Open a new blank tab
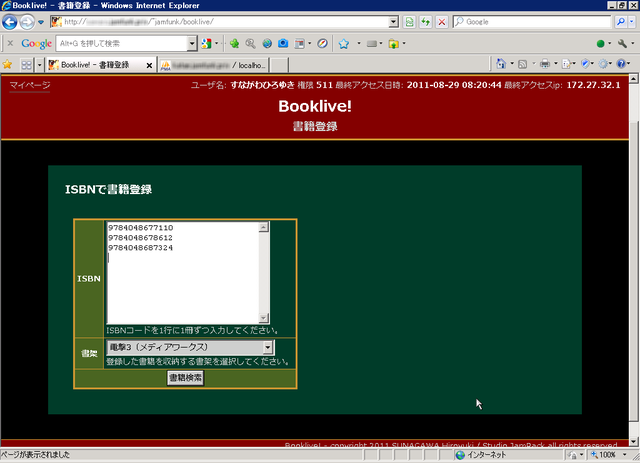Screen dimensions: 640x463 click(279, 65)
